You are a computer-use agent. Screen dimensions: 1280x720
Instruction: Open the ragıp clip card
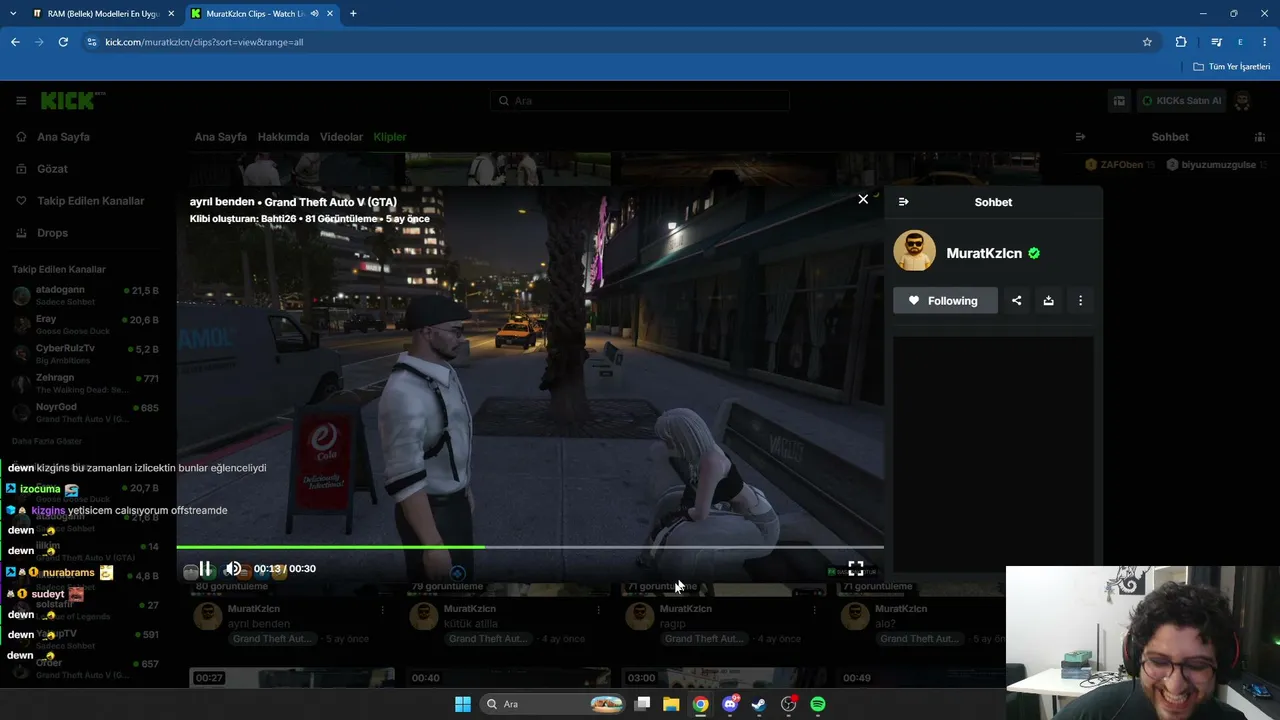coord(673,624)
